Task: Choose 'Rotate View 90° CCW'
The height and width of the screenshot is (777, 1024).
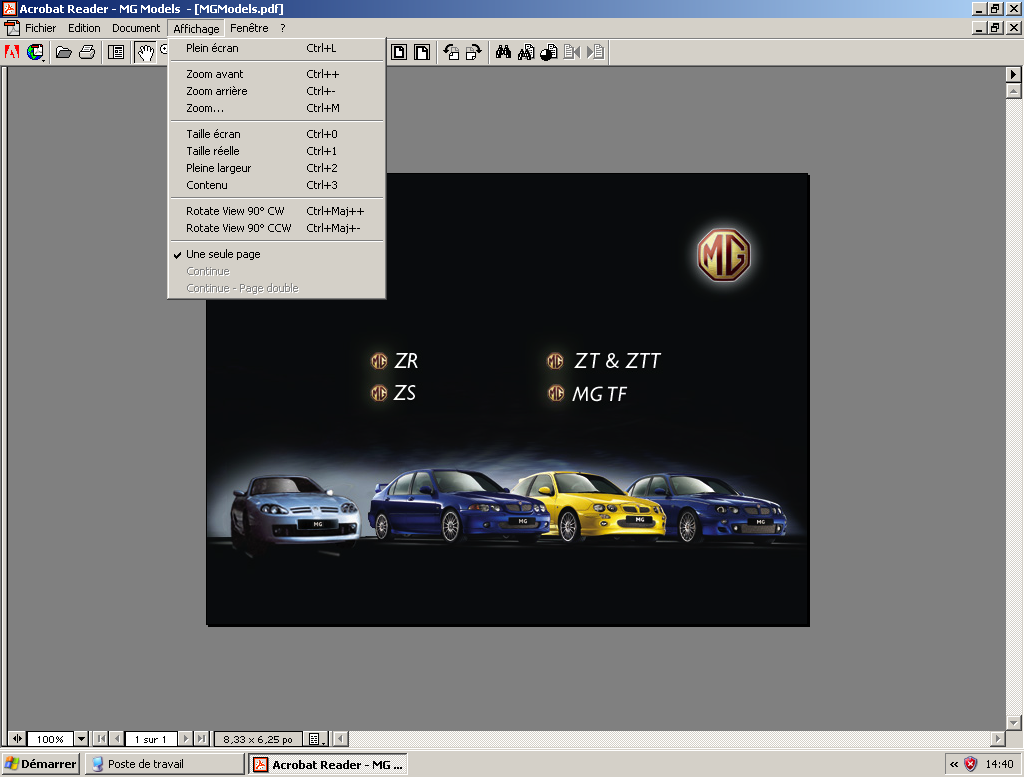Action: 276,228
